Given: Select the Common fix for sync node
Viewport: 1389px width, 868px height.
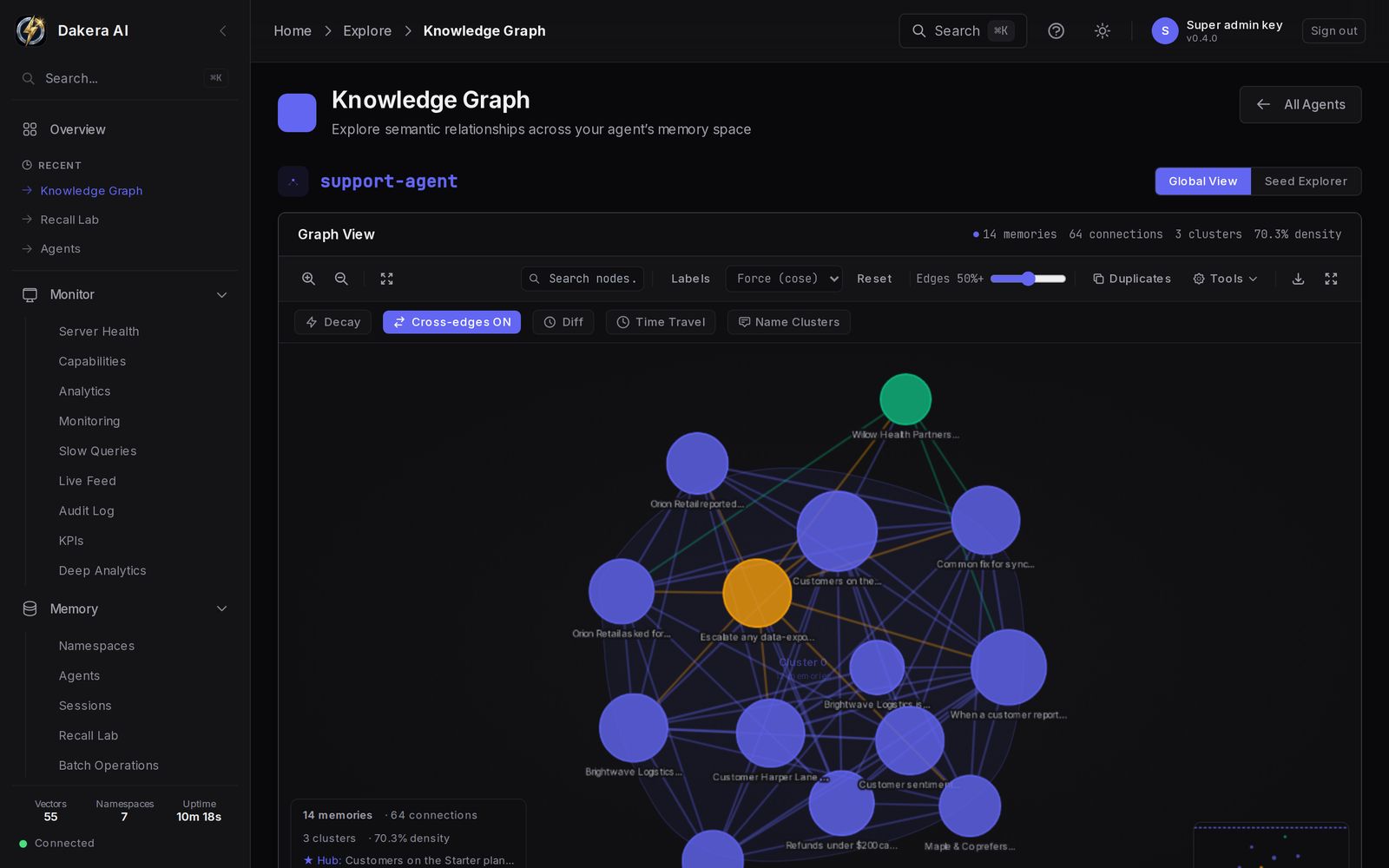Looking at the screenshot, I should [985, 520].
